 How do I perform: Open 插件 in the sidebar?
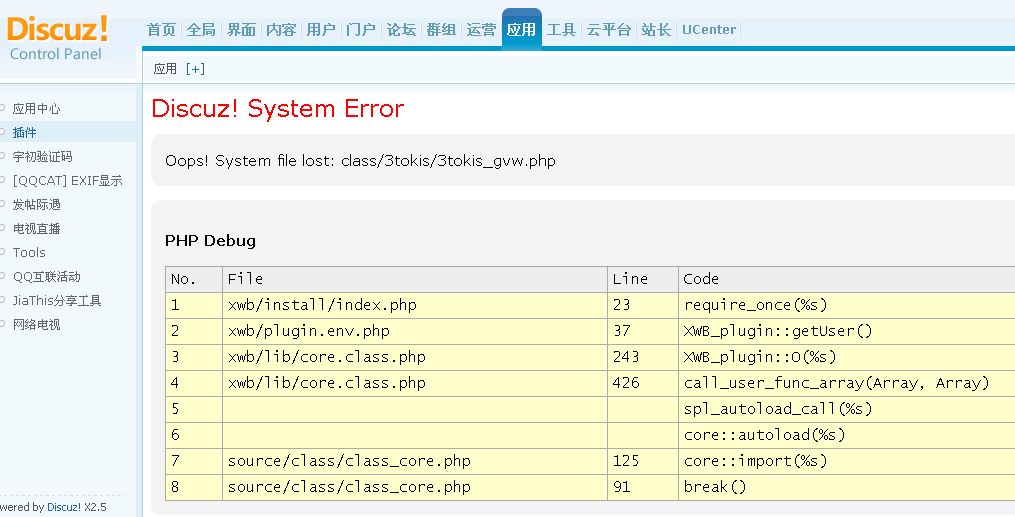click(x=25, y=133)
